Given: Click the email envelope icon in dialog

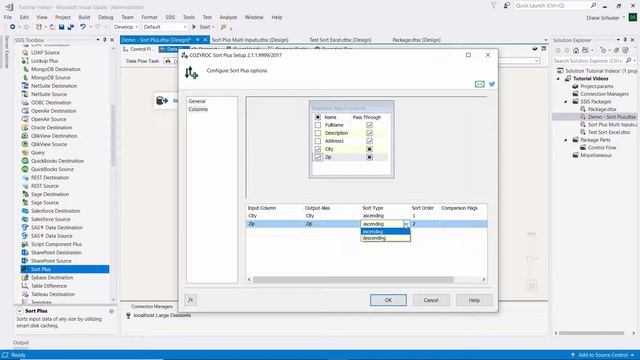Looking at the screenshot, I should (x=480, y=84).
